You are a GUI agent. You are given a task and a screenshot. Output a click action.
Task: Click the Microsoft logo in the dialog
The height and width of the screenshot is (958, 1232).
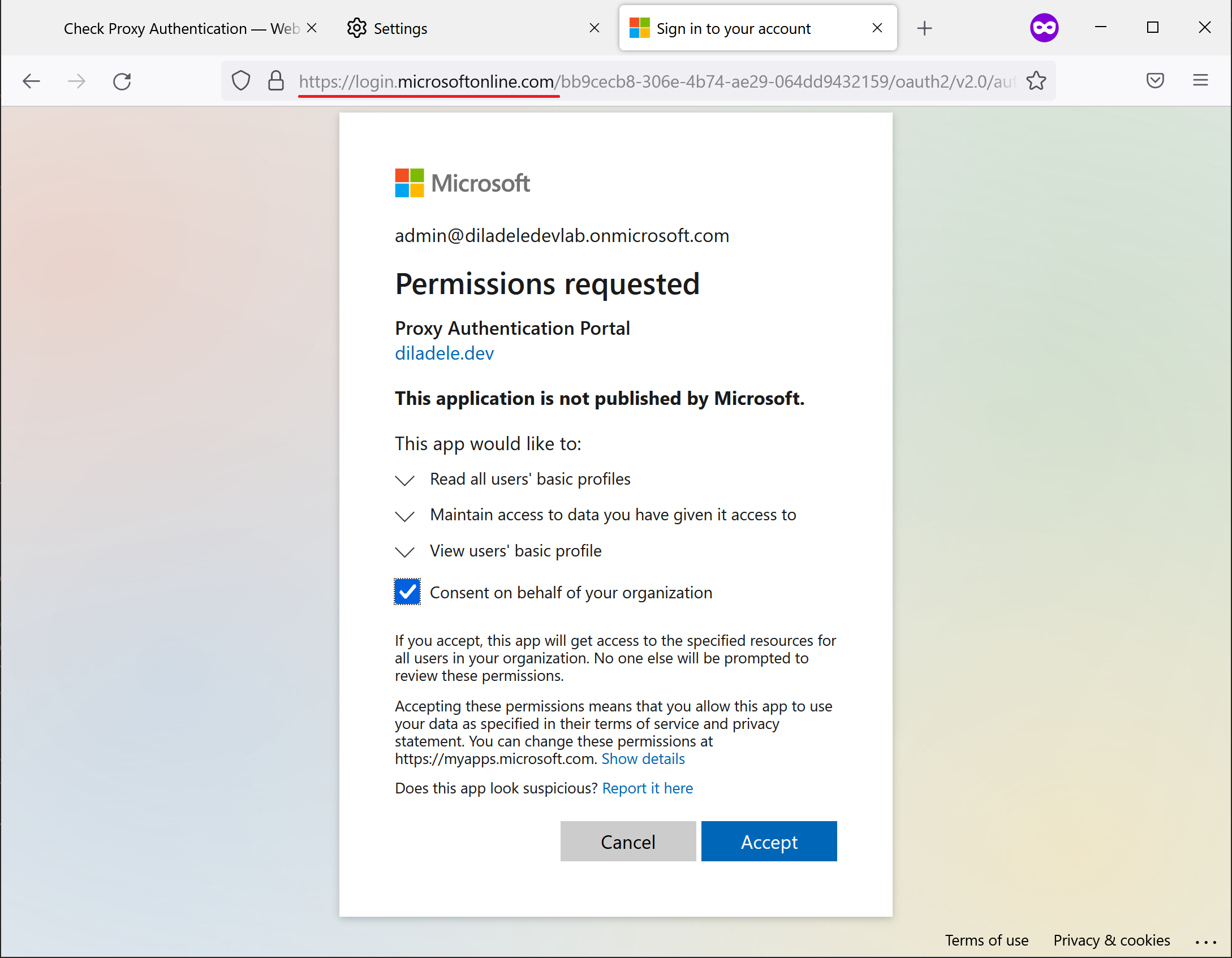click(462, 183)
